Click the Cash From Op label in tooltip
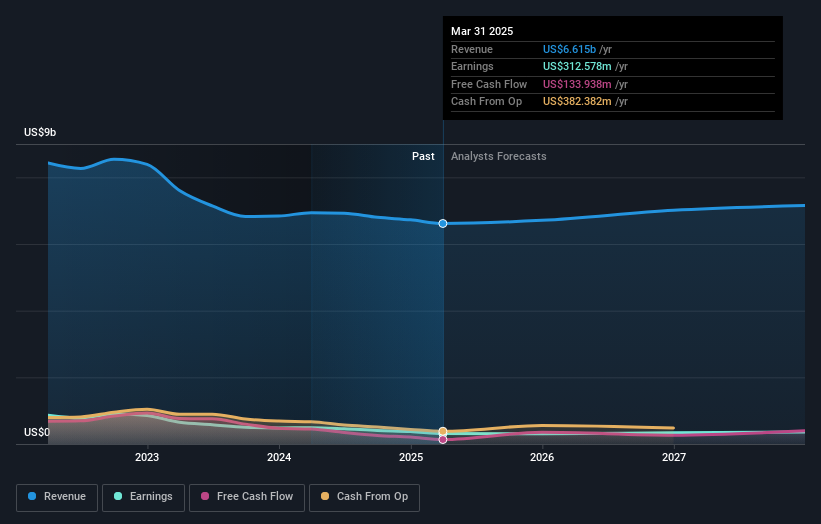 click(486, 102)
